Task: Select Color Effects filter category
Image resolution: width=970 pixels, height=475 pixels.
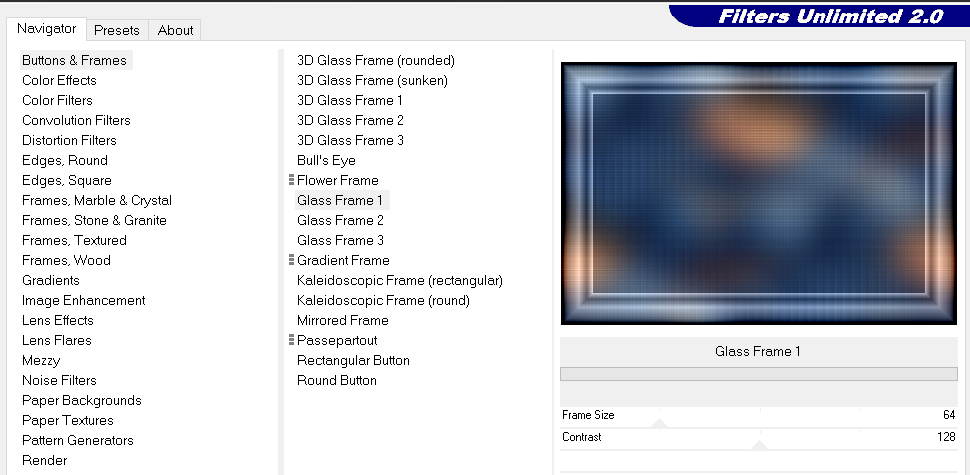Action: pyautogui.click(x=59, y=80)
